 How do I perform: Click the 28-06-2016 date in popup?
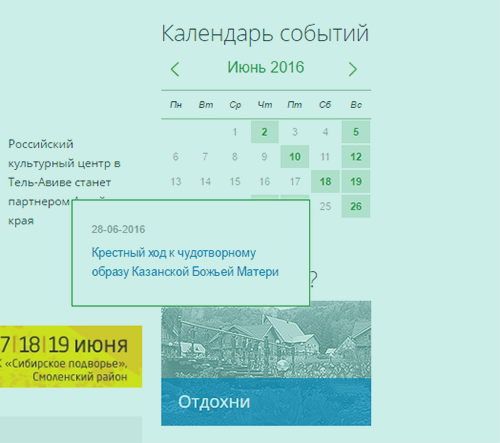(118, 229)
